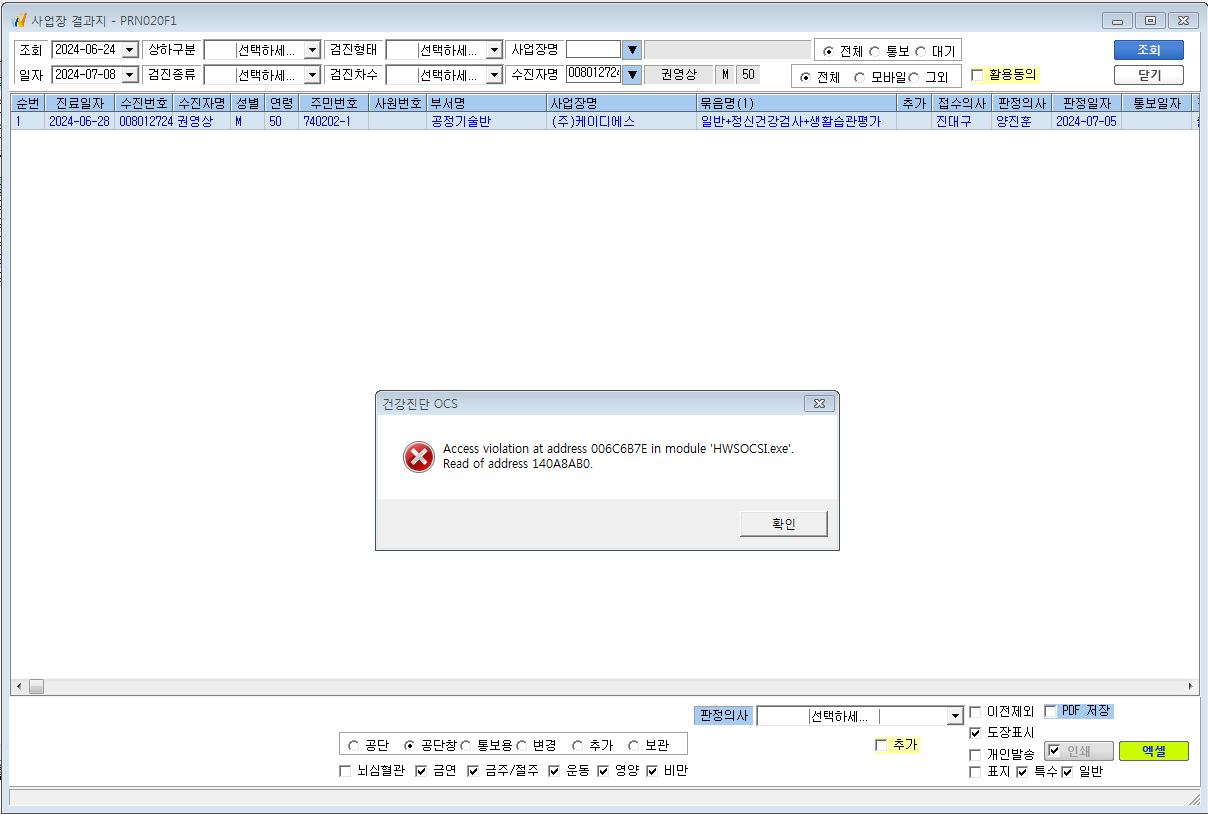The image size is (1208, 814).
Task: Open the 사업장명 lookup arrow
Action: tap(632, 50)
